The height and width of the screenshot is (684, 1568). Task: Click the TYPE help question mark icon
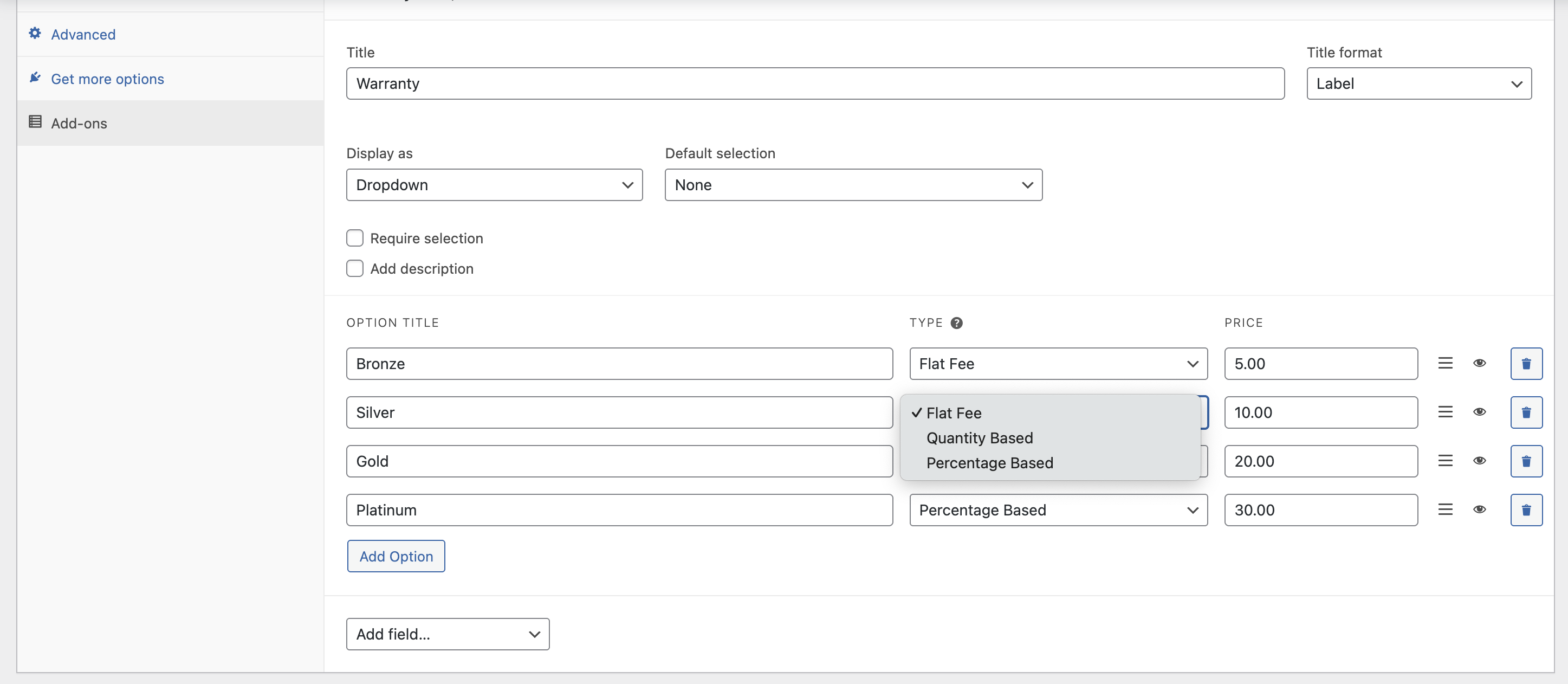[956, 323]
